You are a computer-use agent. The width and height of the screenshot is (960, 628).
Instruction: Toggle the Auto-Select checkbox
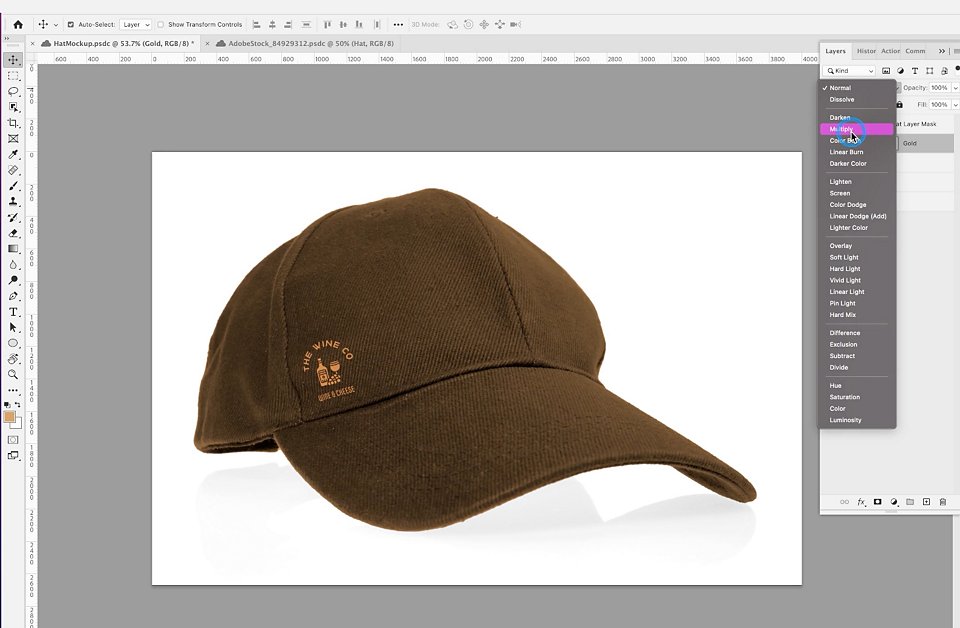[70, 24]
